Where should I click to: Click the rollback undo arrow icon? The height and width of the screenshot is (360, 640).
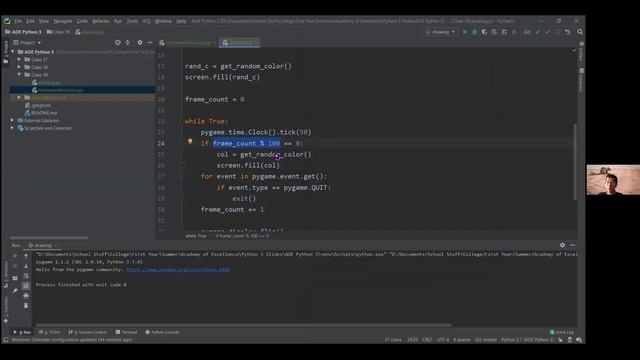568,32
